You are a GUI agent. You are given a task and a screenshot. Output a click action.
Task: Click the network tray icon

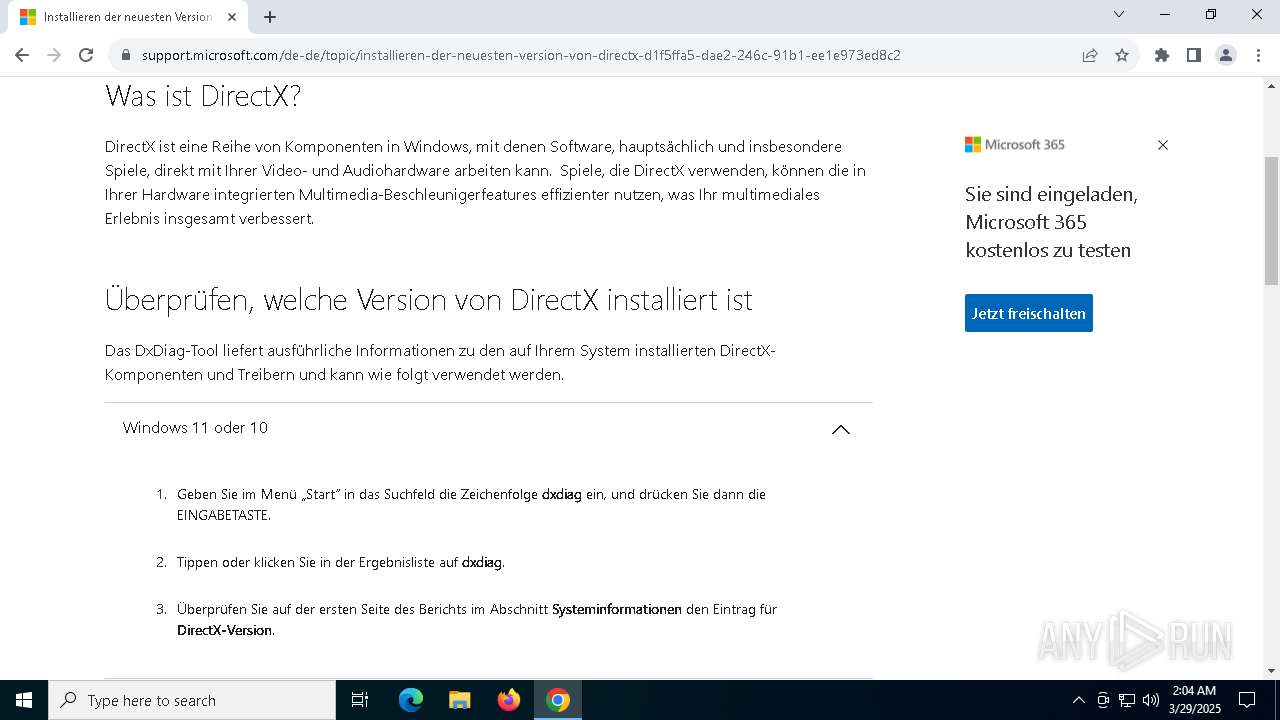click(1127, 700)
